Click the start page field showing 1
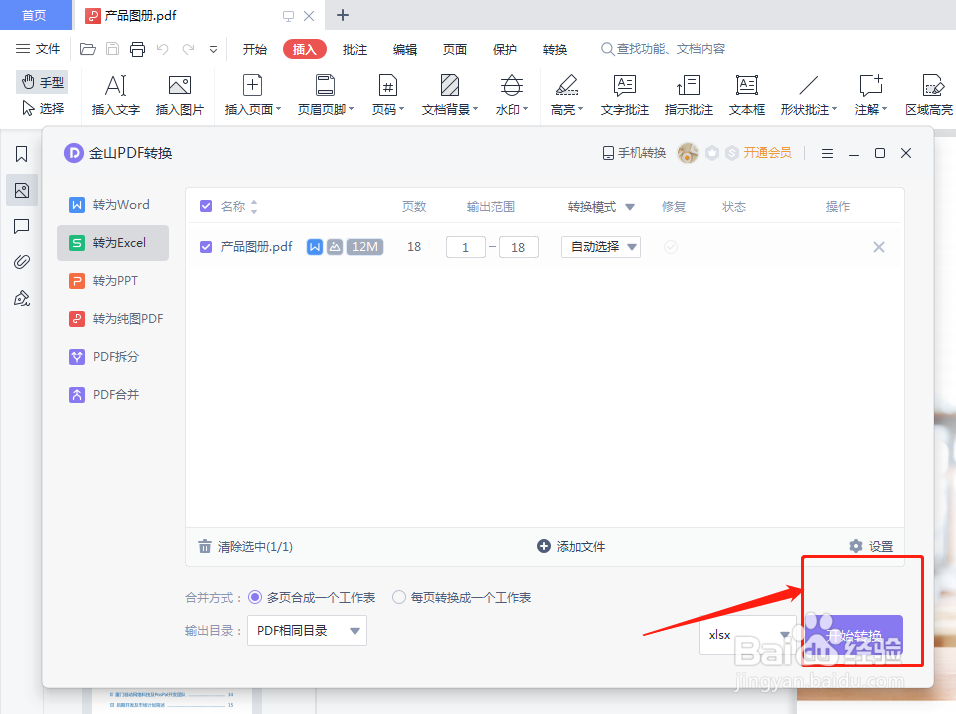This screenshot has width=956, height=714. pyautogui.click(x=466, y=247)
